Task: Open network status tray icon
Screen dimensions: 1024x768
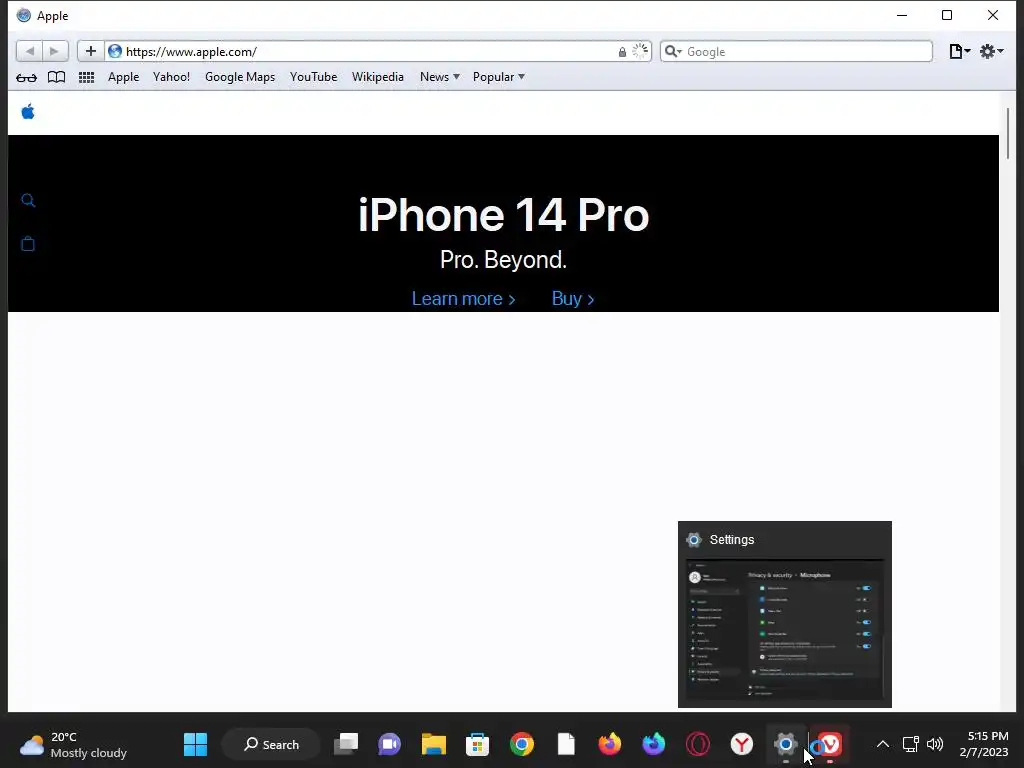Action: tap(910, 744)
